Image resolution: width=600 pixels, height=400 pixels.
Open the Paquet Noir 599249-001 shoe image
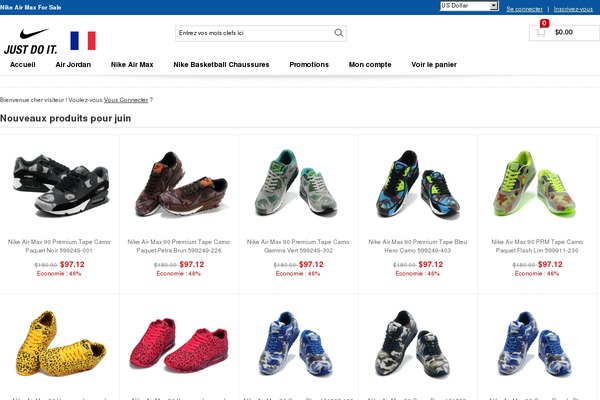(x=60, y=185)
